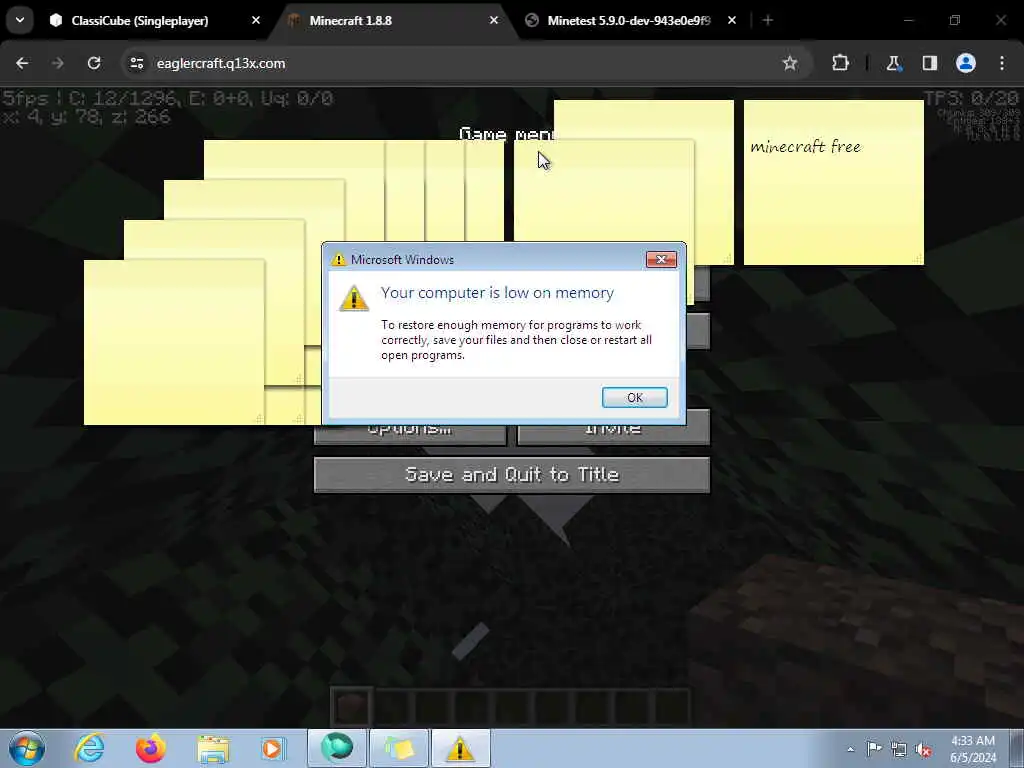Select the sticky note reading minecraft free

click(x=833, y=182)
